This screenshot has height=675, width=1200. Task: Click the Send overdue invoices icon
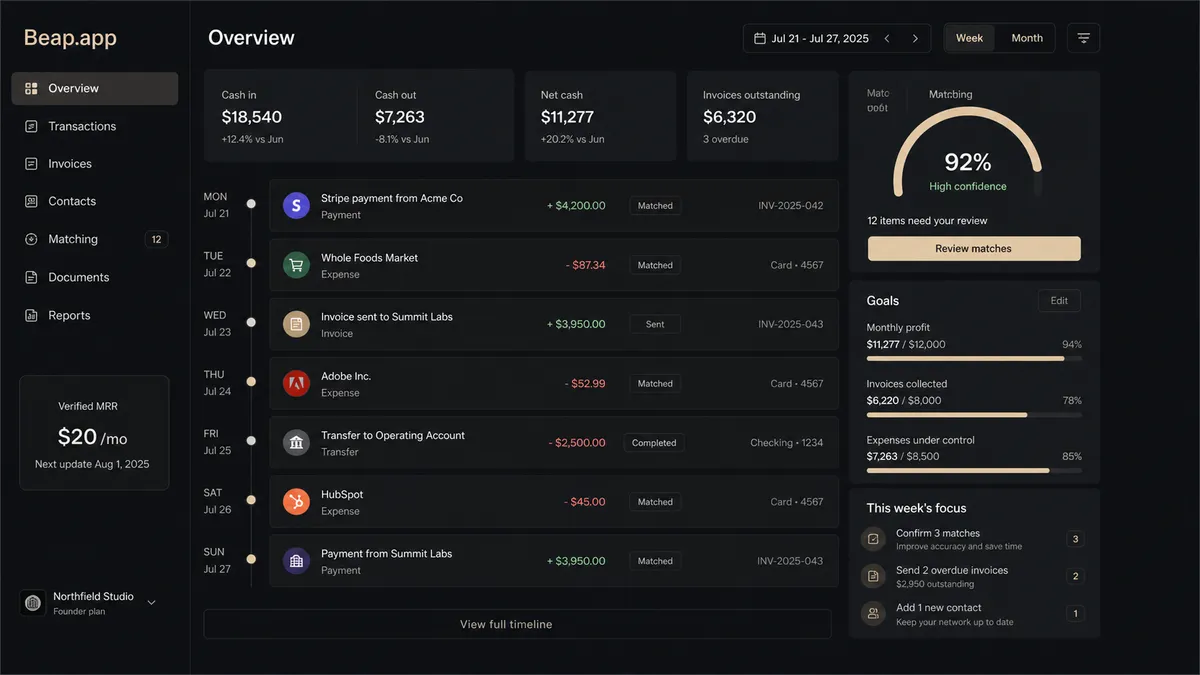click(x=873, y=576)
